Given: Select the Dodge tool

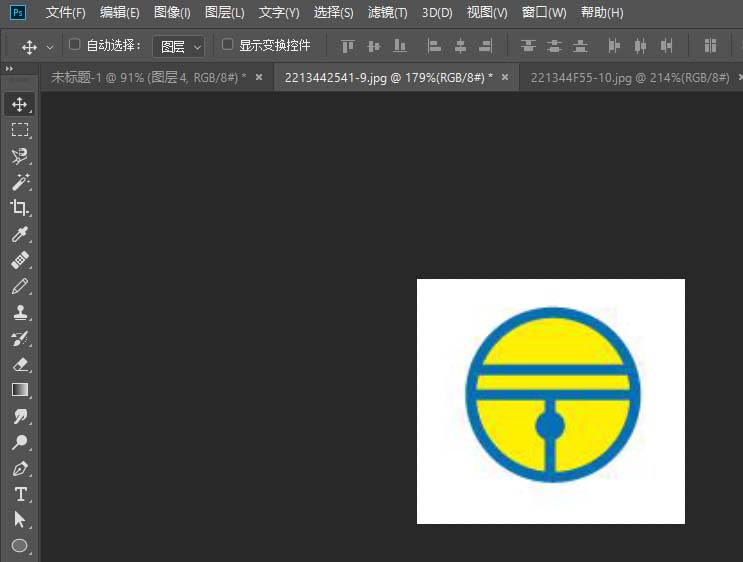Looking at the screenshot, I should (19, 442).
